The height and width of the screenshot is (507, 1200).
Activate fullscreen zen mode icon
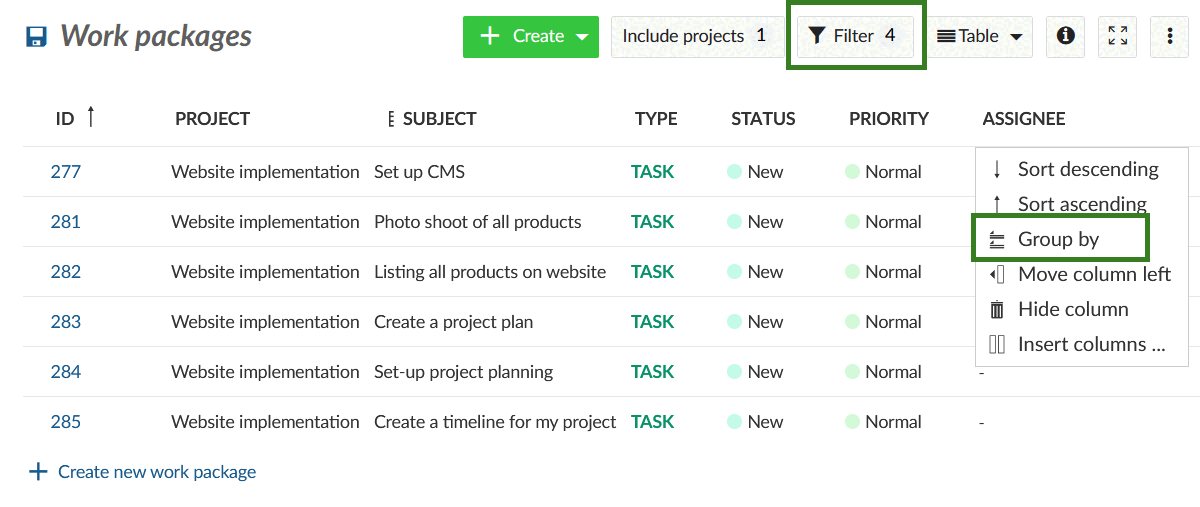coord(1118,36)
